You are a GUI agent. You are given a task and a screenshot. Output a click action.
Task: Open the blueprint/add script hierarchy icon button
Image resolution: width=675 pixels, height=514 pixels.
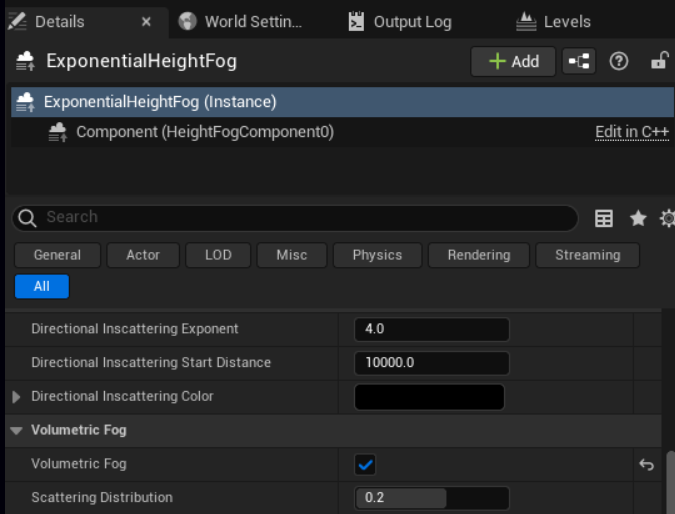pyautogui.click(x=579, y=61)
